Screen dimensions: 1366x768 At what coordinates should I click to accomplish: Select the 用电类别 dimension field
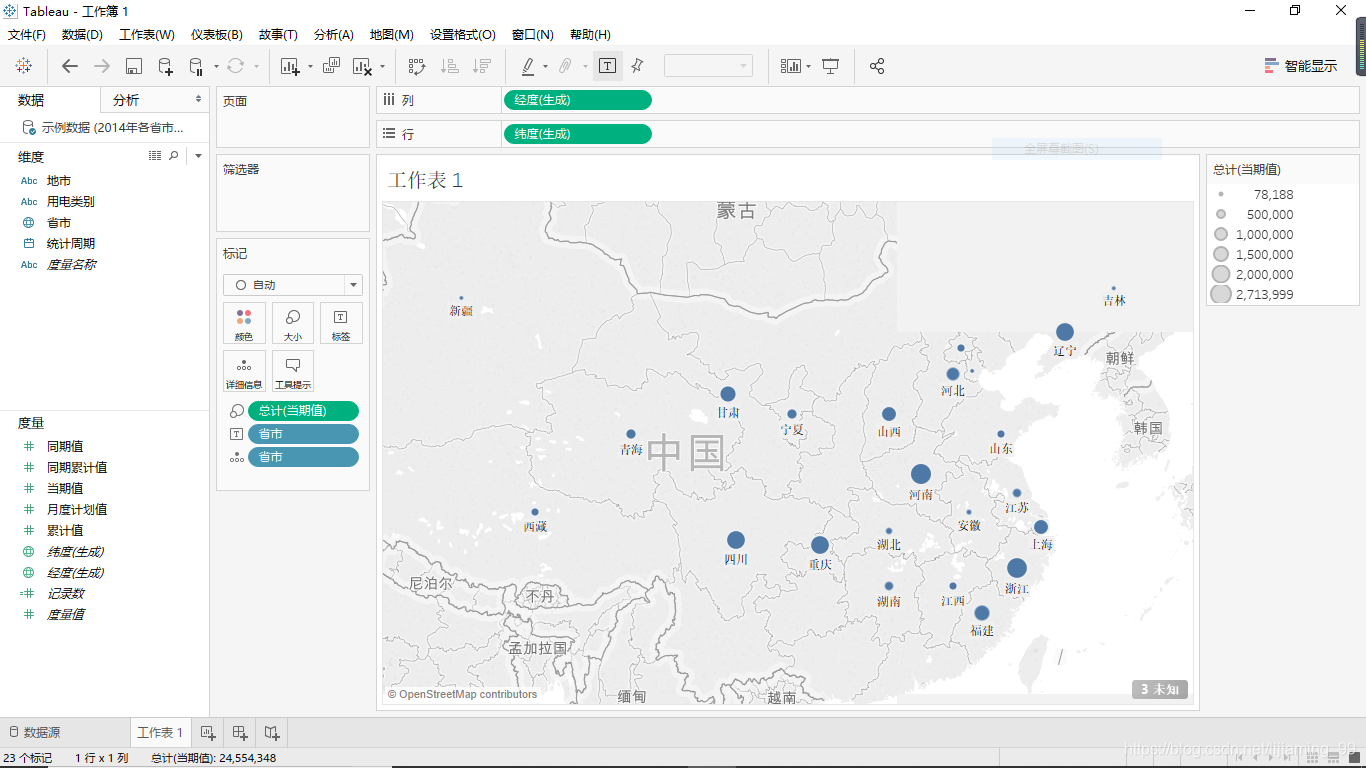click(70, 202)
